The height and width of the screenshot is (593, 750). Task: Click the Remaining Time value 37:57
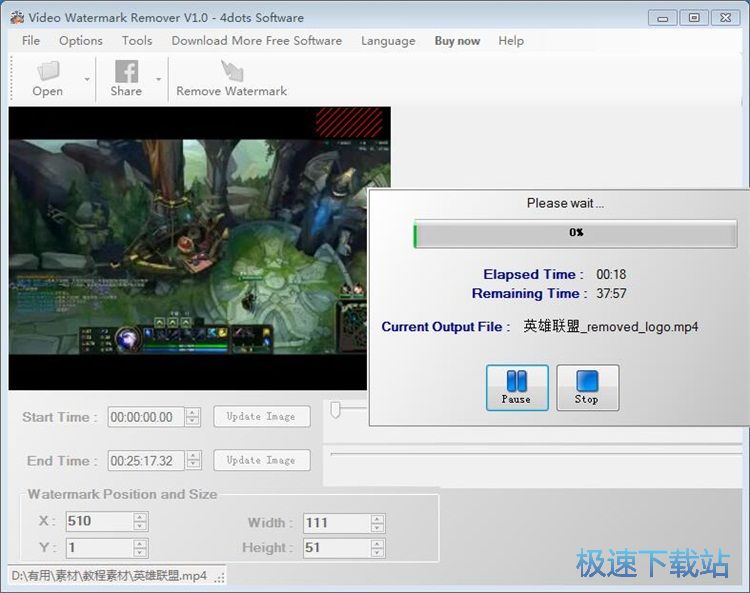point(611,293)
